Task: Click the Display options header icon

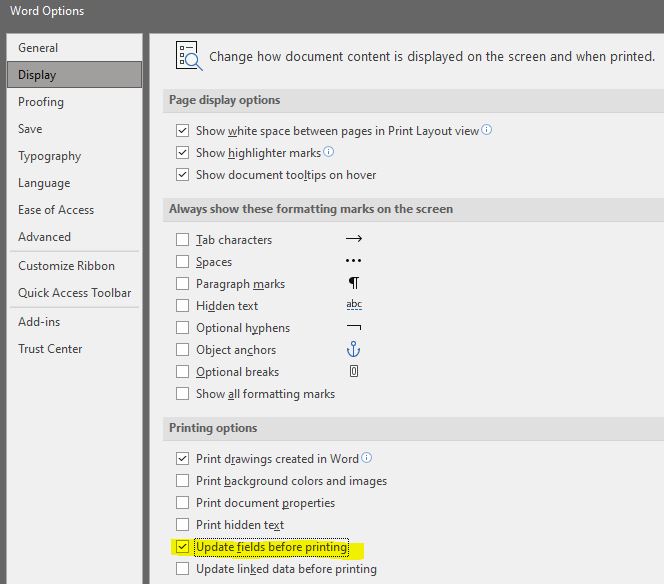Action: coord(188,56)
